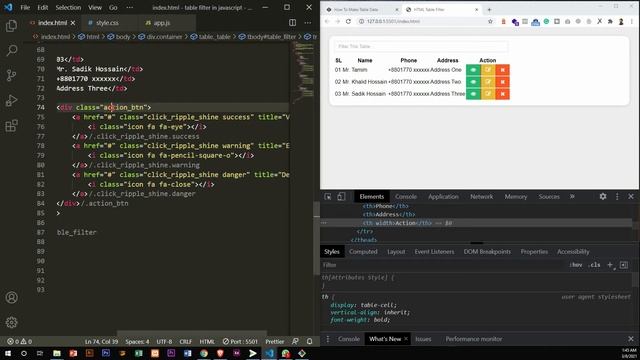Toggle the :hov element state panel
Screen dimensions: 640x360
point(576,265)
